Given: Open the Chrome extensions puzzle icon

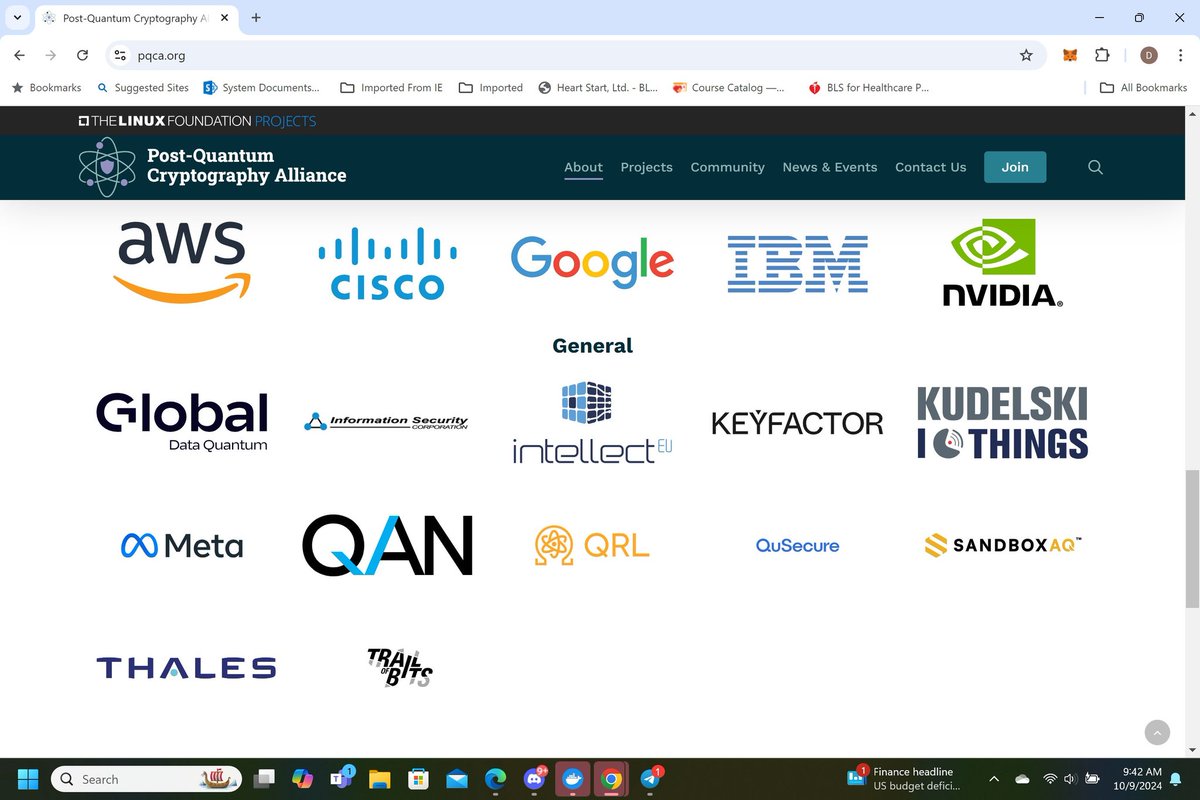Looking at the screenshot, I should coord(1102,55).
